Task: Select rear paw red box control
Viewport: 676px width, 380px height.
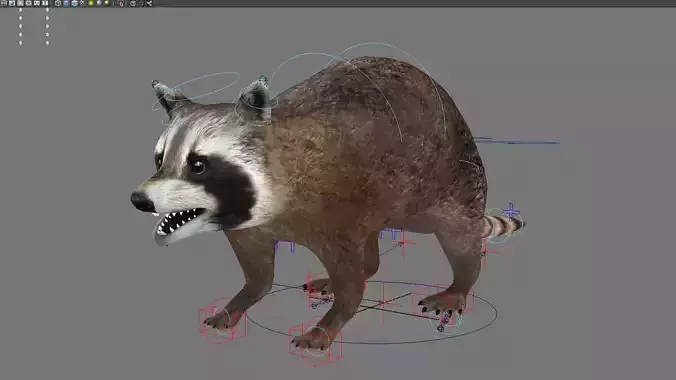Action: [x=443, y=302]
